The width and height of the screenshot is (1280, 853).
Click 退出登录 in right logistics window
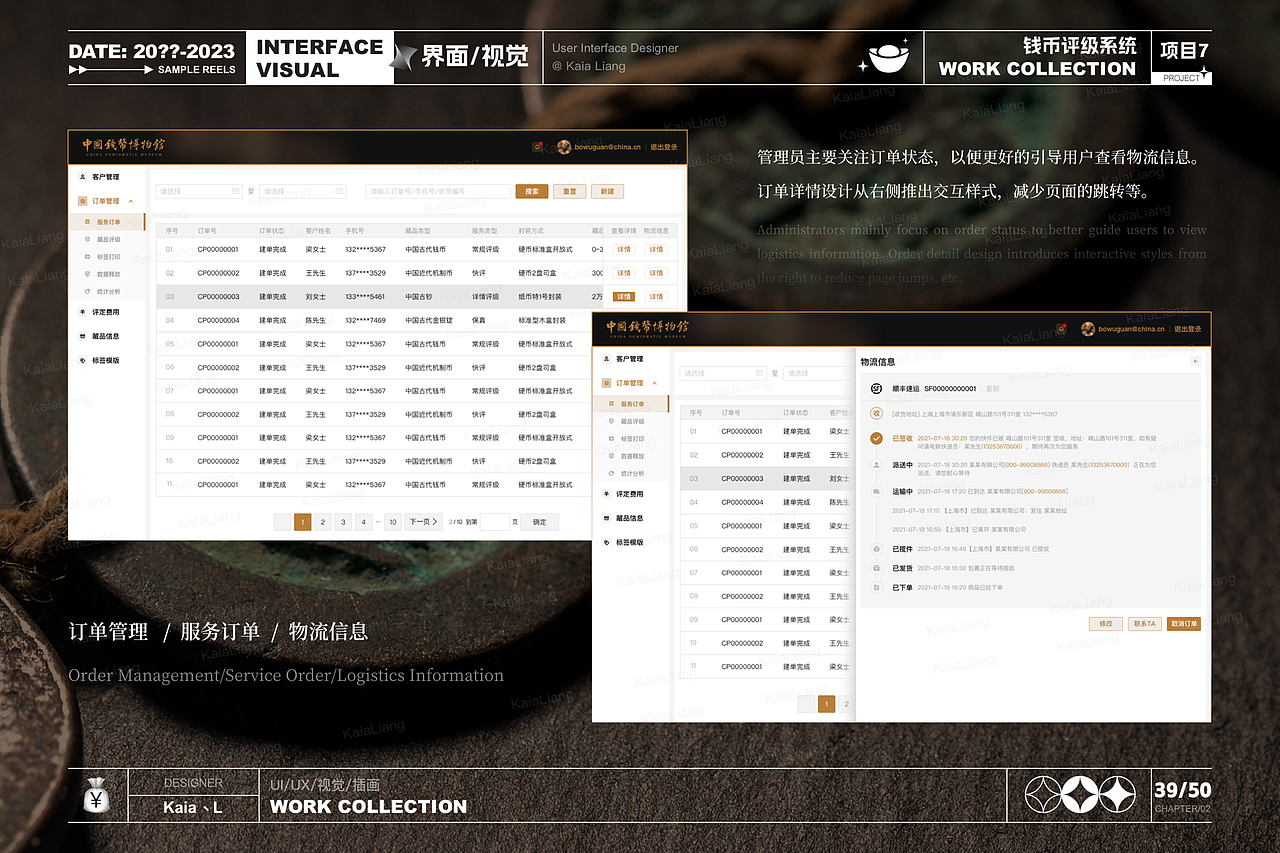pos(1188,329)
